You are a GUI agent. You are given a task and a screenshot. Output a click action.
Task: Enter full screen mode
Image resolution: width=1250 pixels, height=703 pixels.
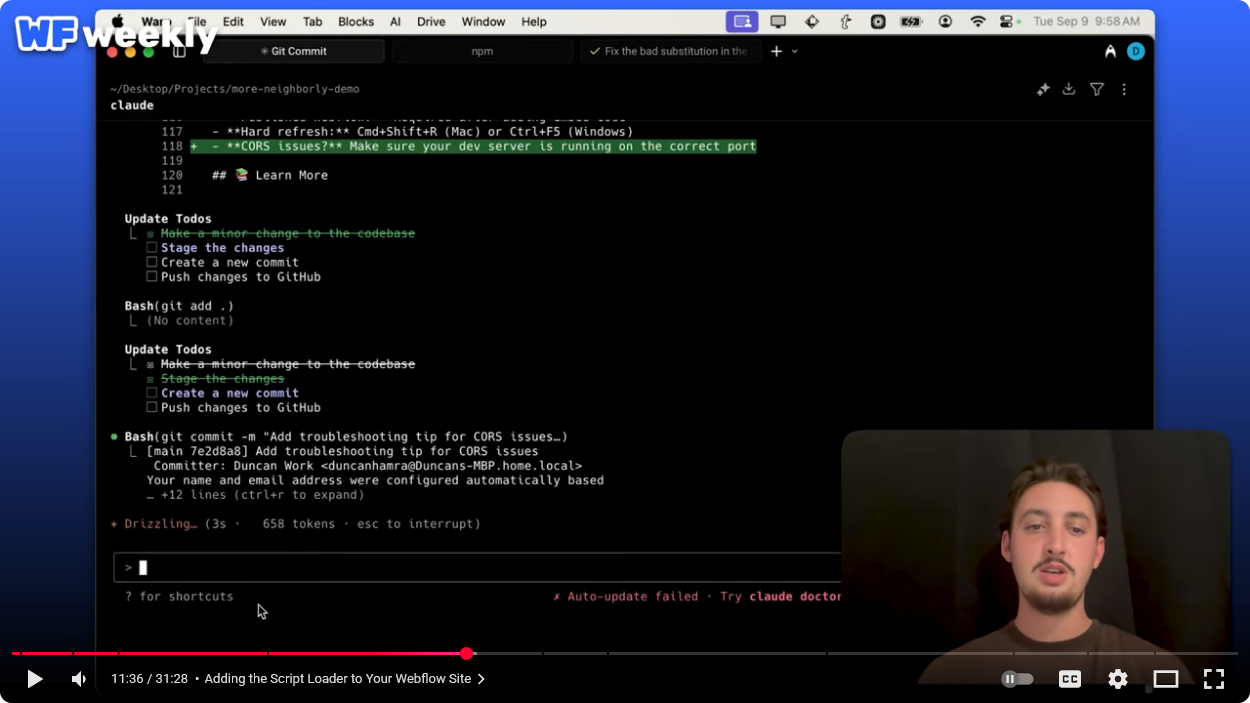coord(1214,679)
